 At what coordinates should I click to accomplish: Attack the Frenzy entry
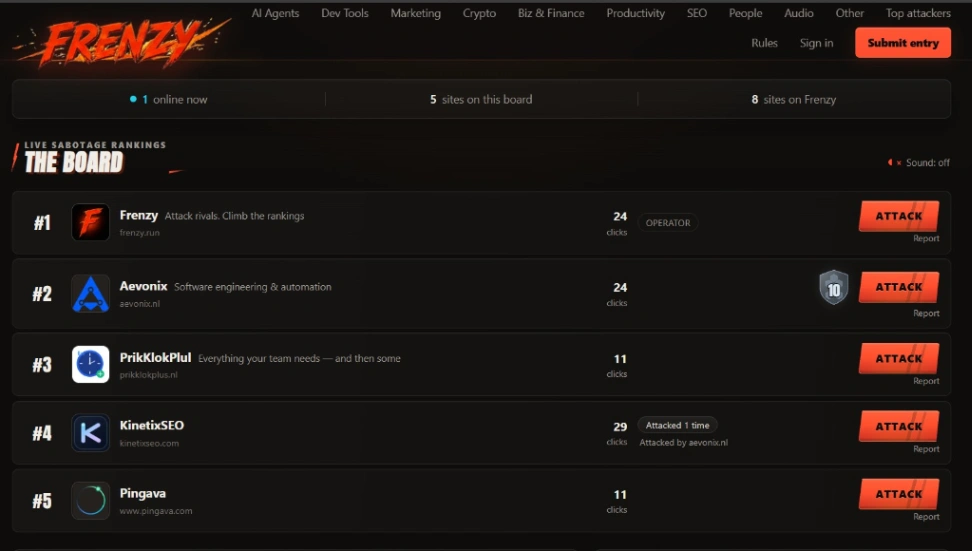(899, 216)
